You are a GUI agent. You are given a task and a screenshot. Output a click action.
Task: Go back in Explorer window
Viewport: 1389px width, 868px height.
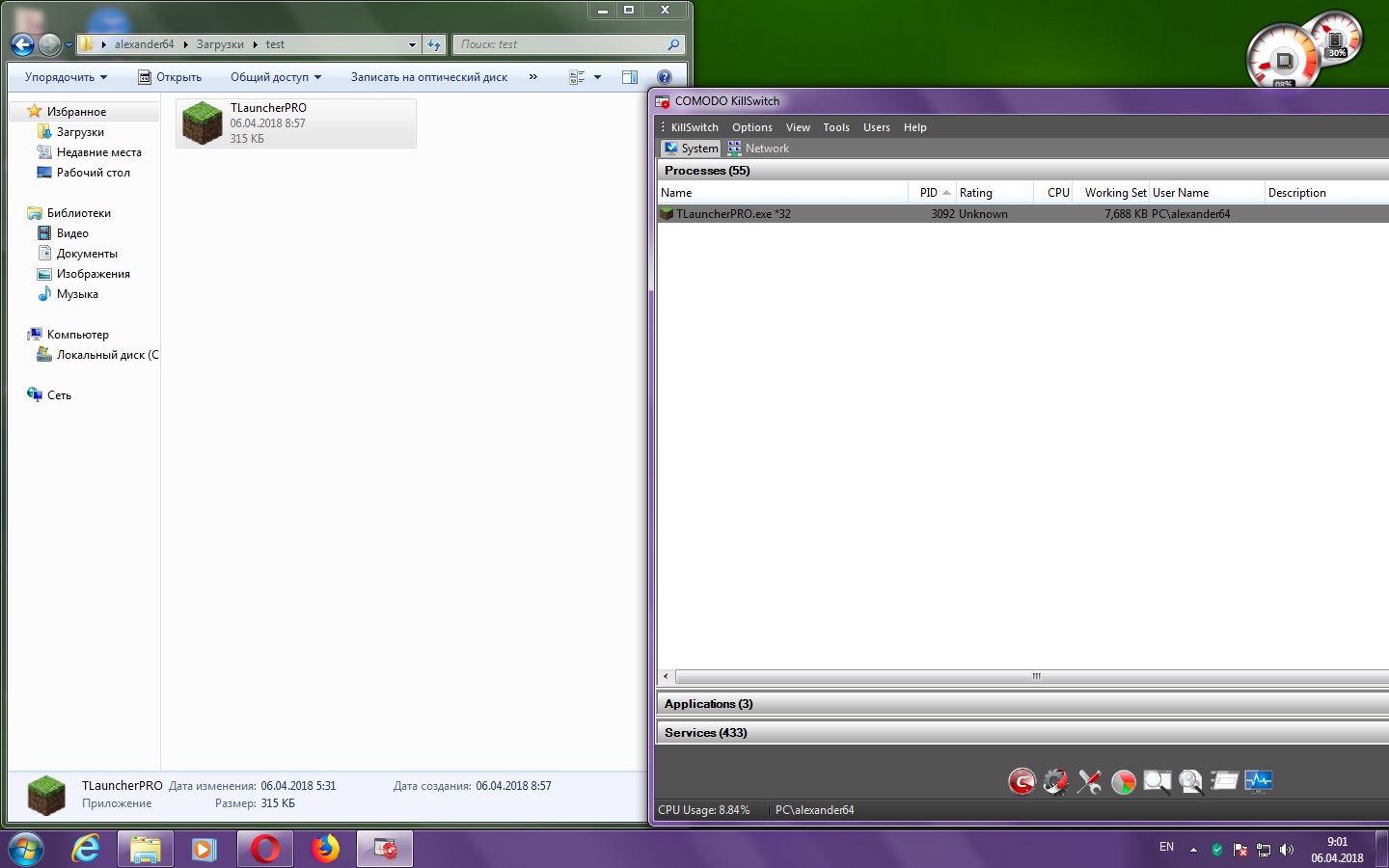[22, 44]
